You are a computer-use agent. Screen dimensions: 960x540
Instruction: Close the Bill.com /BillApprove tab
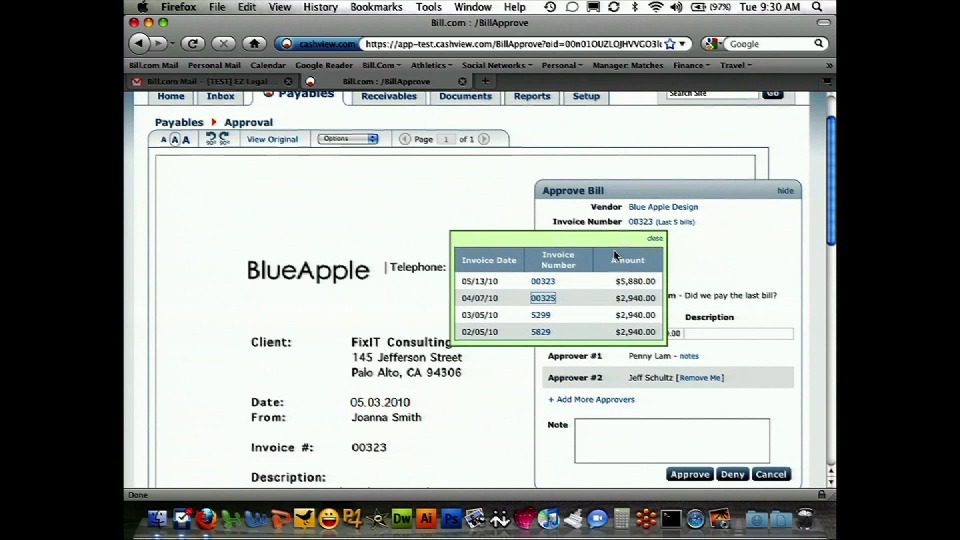[x=462, y=81]
